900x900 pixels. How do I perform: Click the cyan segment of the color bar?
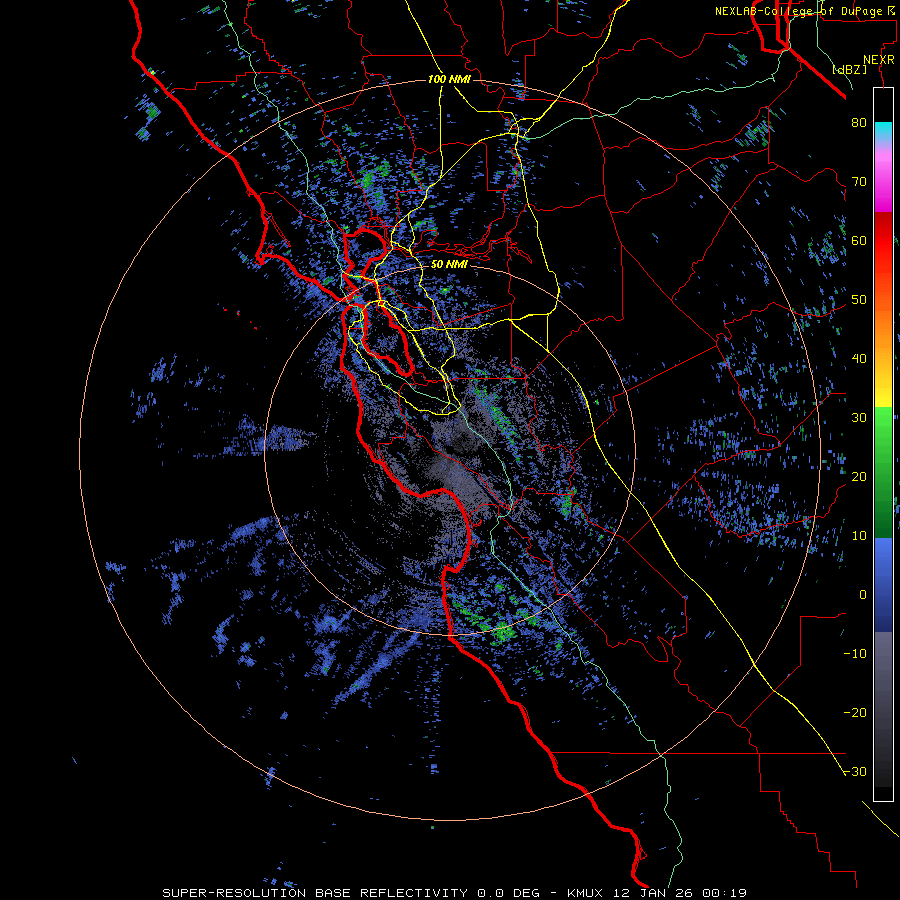[x=883, y=131]
